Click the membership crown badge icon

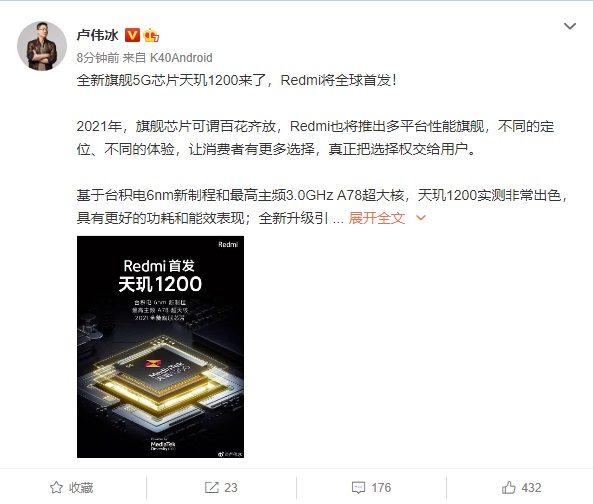point(151,35)
